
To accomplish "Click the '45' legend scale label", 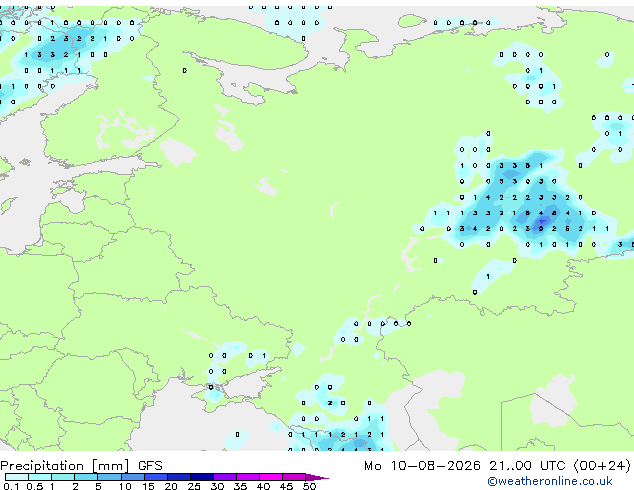I will pos(286,486).
